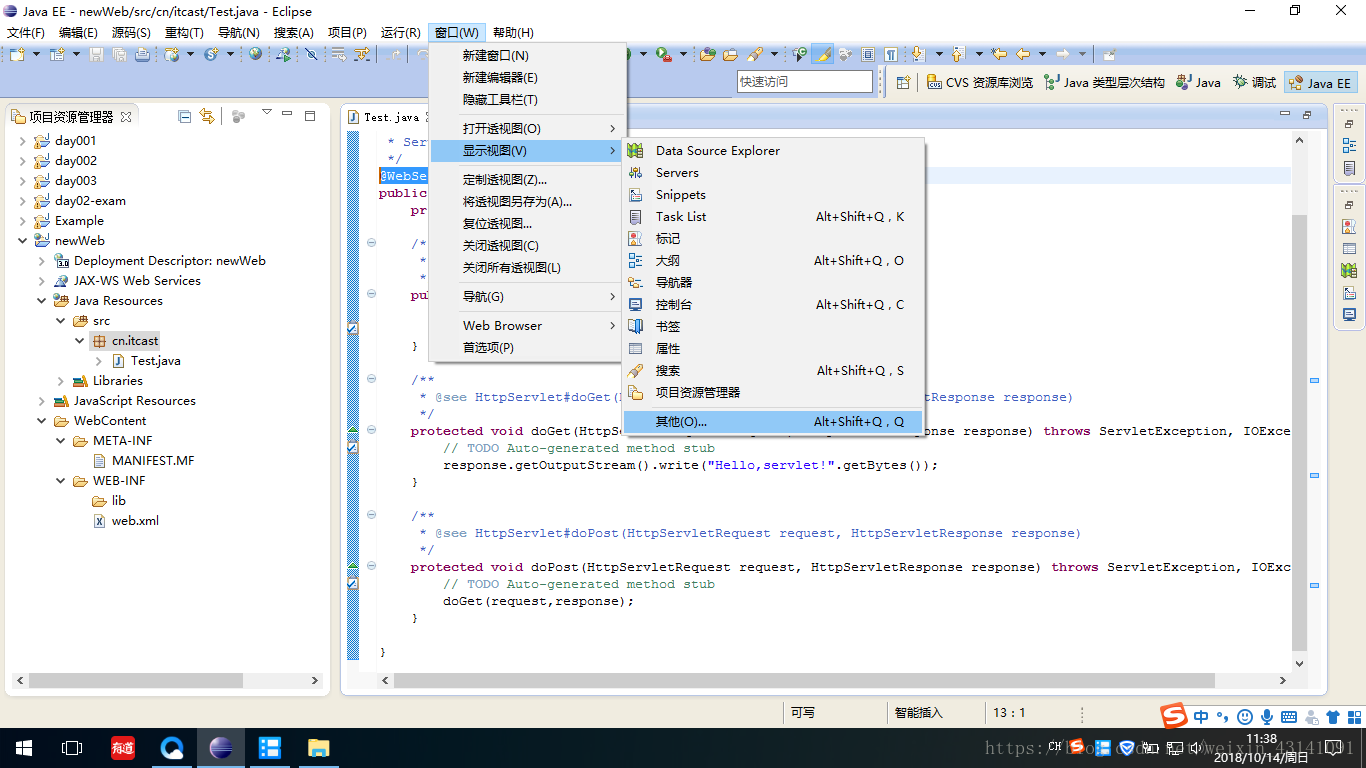The height and width of the screenshot is (768, 1366).
Task: Open the 搜索 view from submenu
Action: click(774, 371)
